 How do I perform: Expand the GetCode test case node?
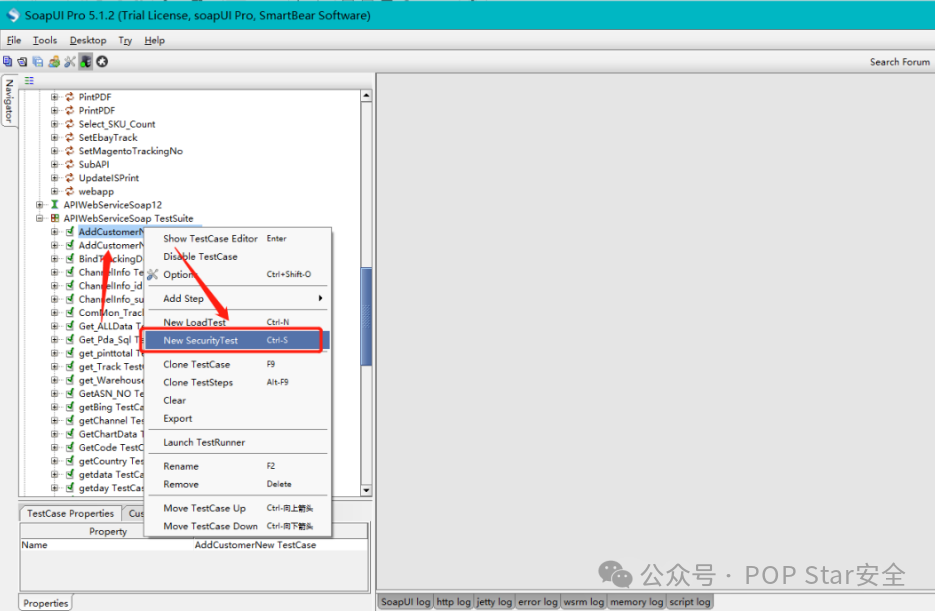point(54,447)
